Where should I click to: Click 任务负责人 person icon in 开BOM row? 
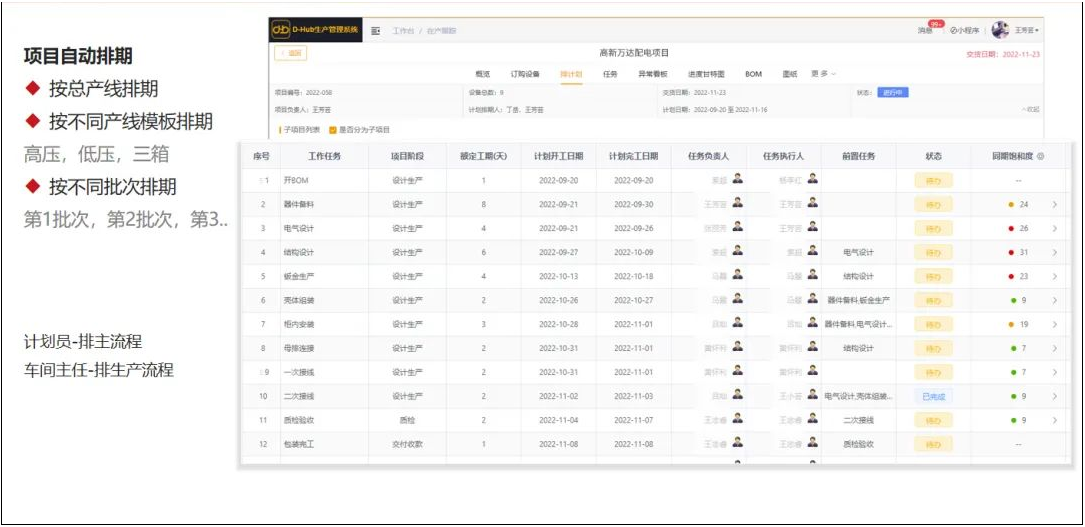pos(737,180)
